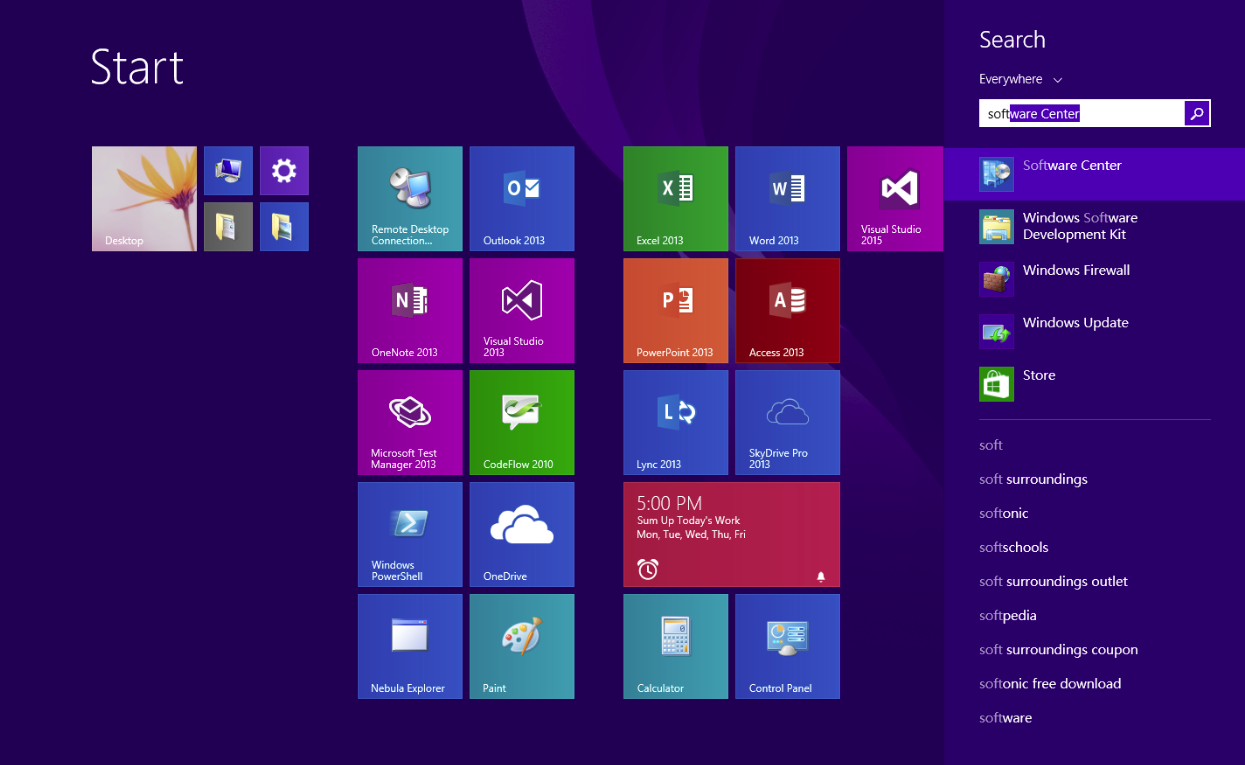1245x765 pixels.
Task: Open Microsoft Test Manager 2013 tile
Action: pos(410,423)
